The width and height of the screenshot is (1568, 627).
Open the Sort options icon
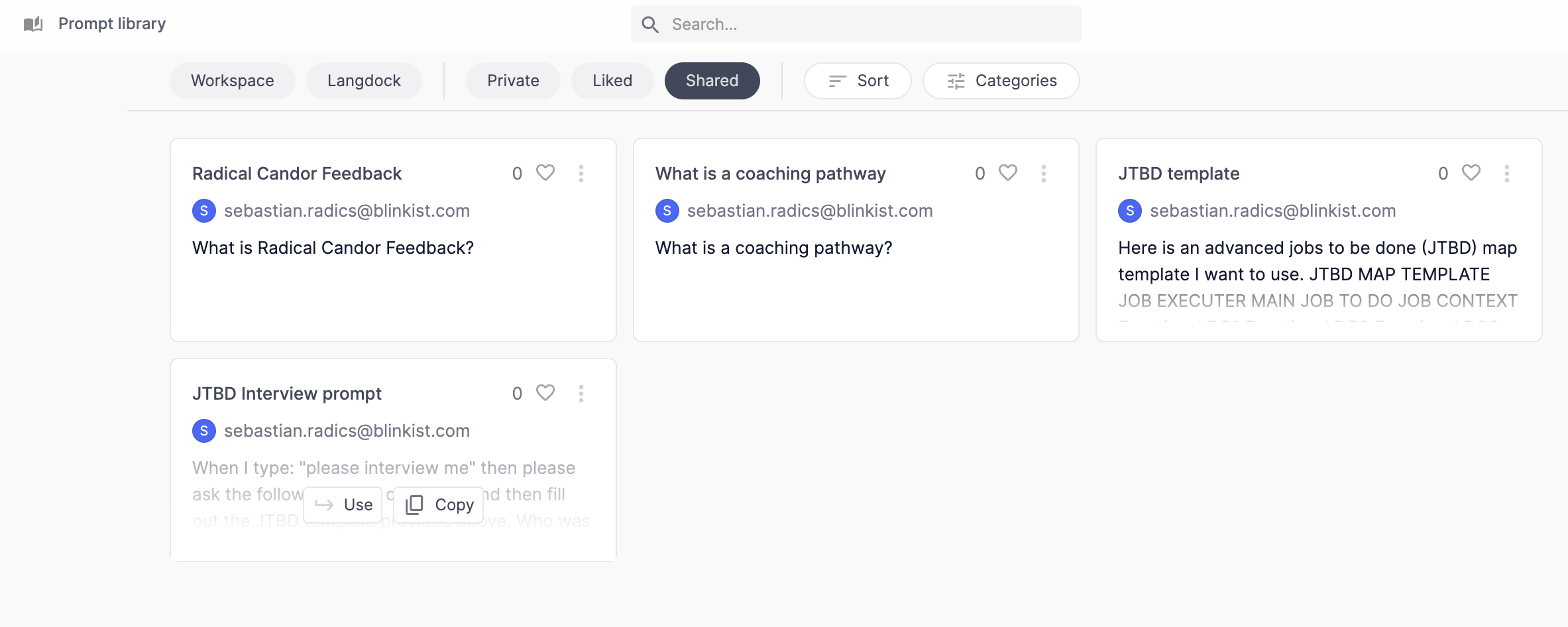pyautogui.click(x=836, y=80)
